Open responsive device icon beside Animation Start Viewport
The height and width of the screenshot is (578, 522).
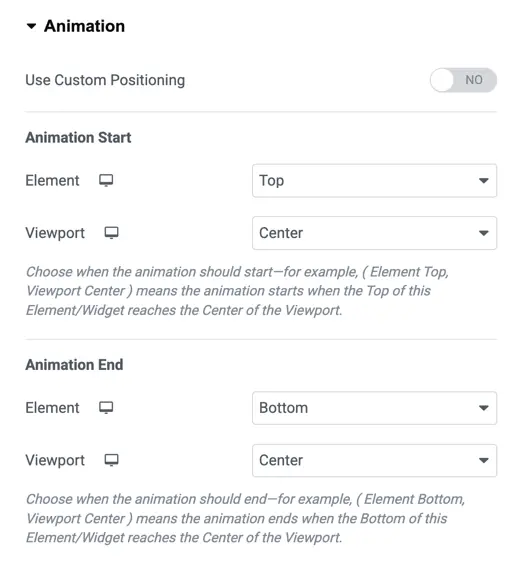(x=111, y=233)
